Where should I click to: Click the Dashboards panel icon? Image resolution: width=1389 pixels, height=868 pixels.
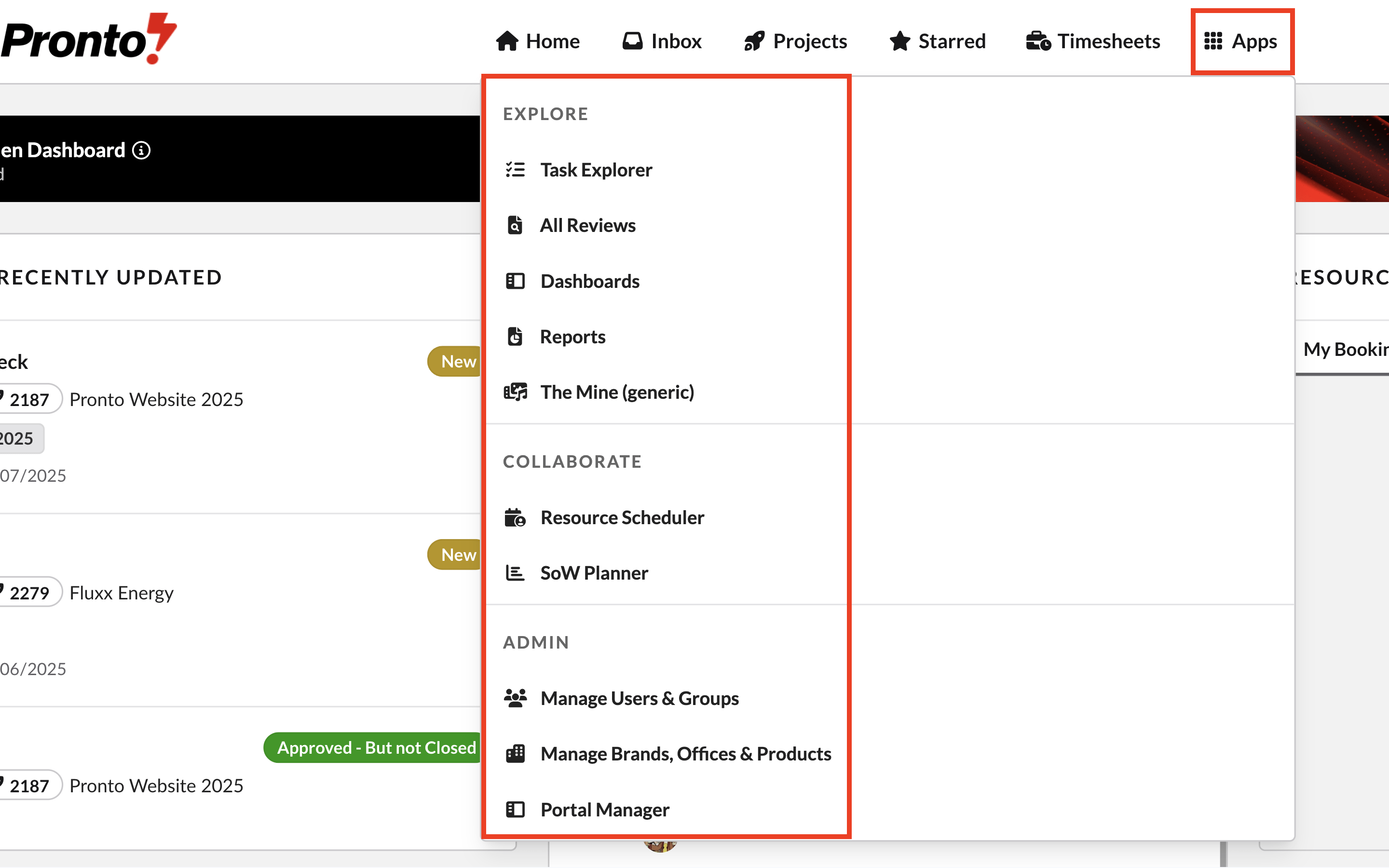pyautogui.click(x=515, y=281)
